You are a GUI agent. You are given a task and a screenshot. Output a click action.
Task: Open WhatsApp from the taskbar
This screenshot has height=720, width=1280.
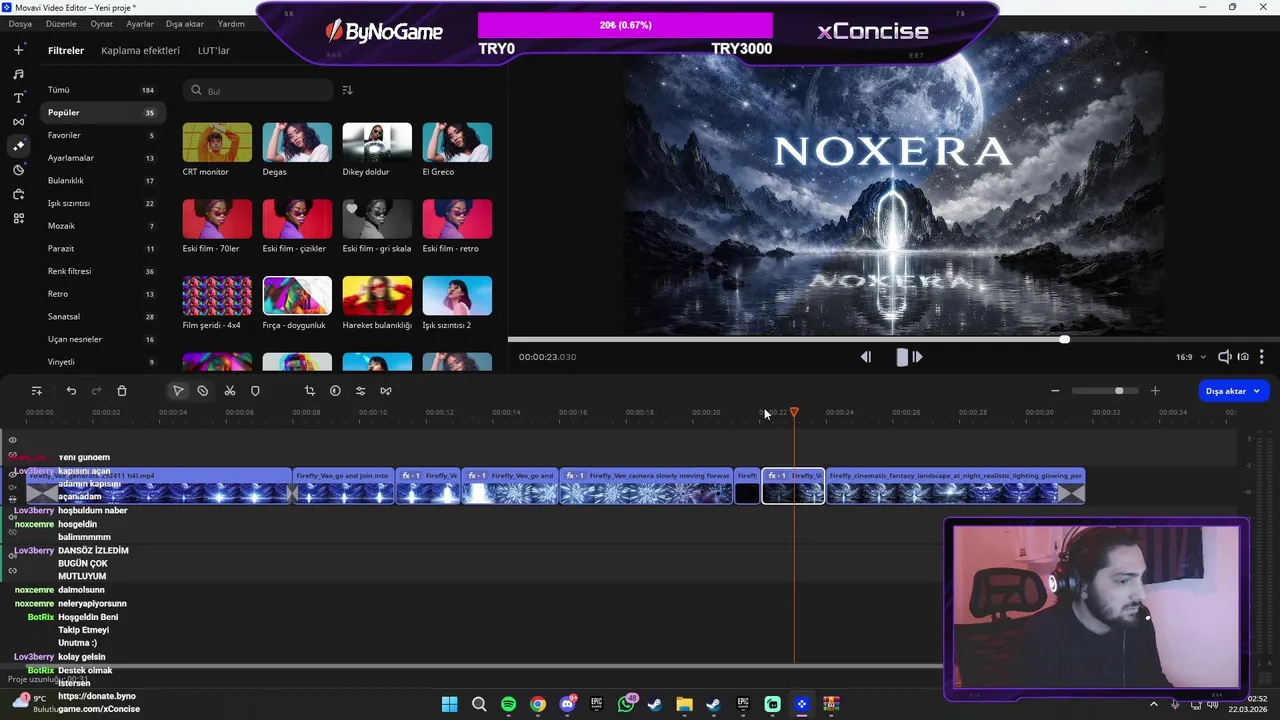click(626, 704)
